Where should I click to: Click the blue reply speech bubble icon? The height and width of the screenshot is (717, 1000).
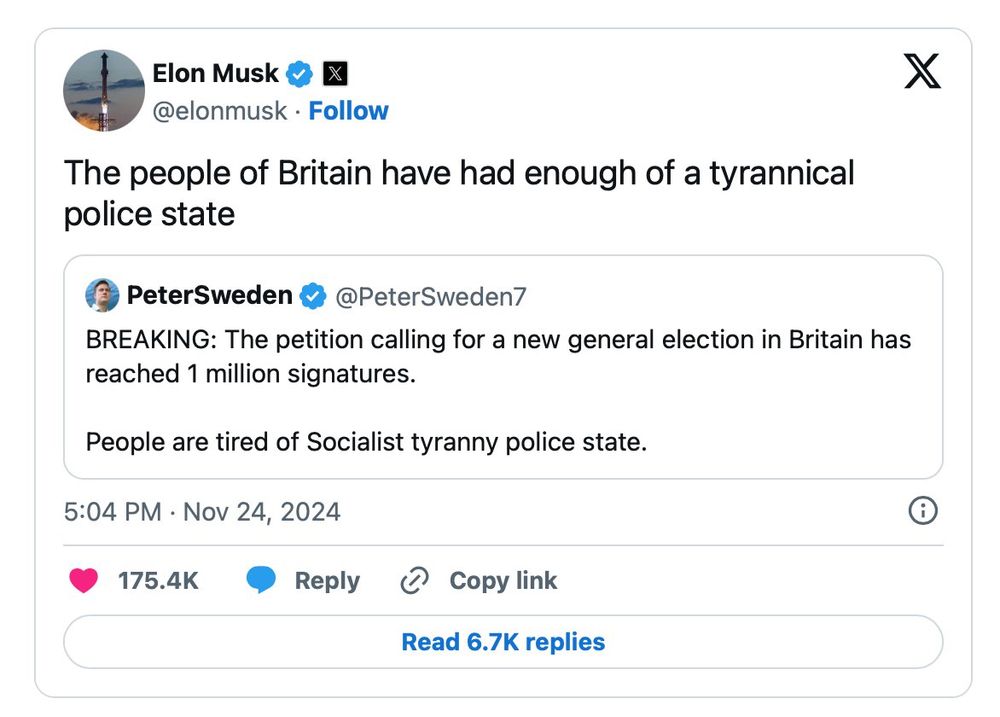(261, 581)
